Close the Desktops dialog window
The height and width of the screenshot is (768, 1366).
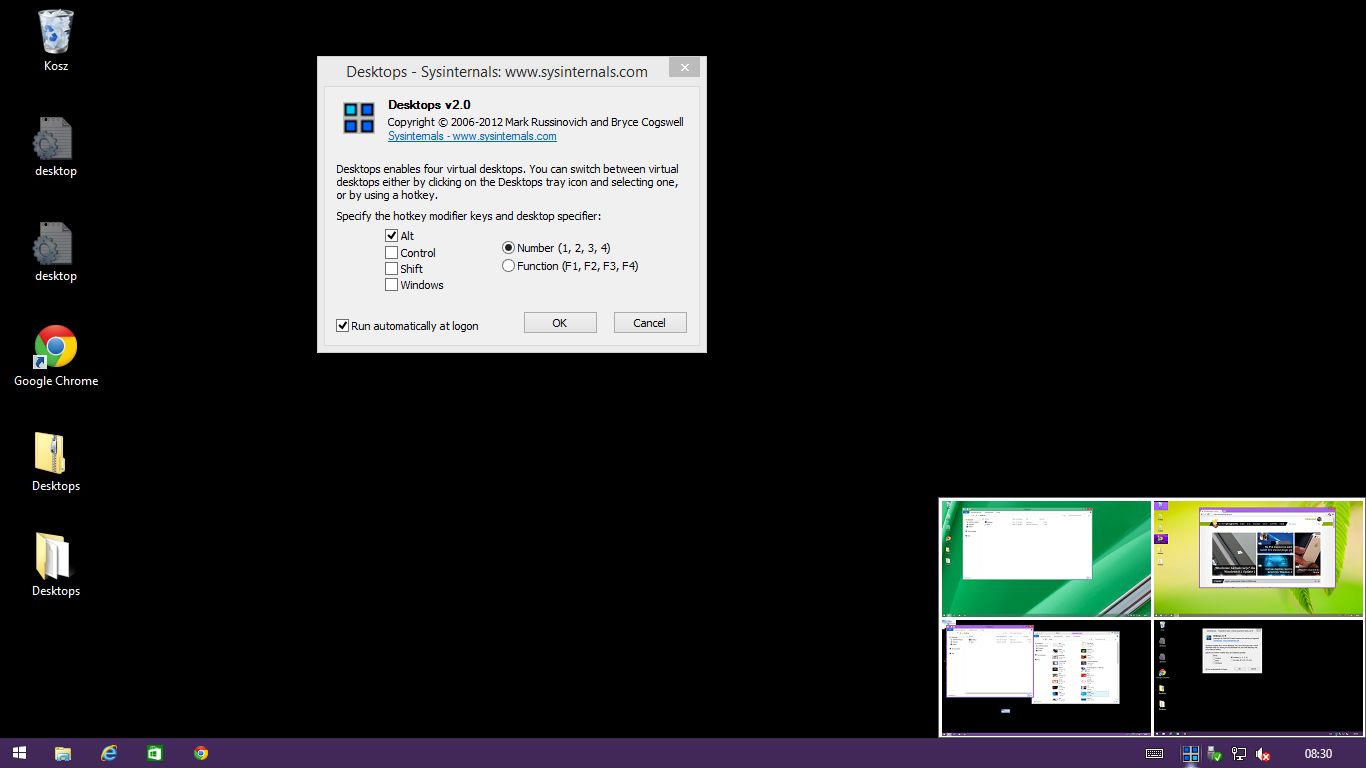click(684, 68)
